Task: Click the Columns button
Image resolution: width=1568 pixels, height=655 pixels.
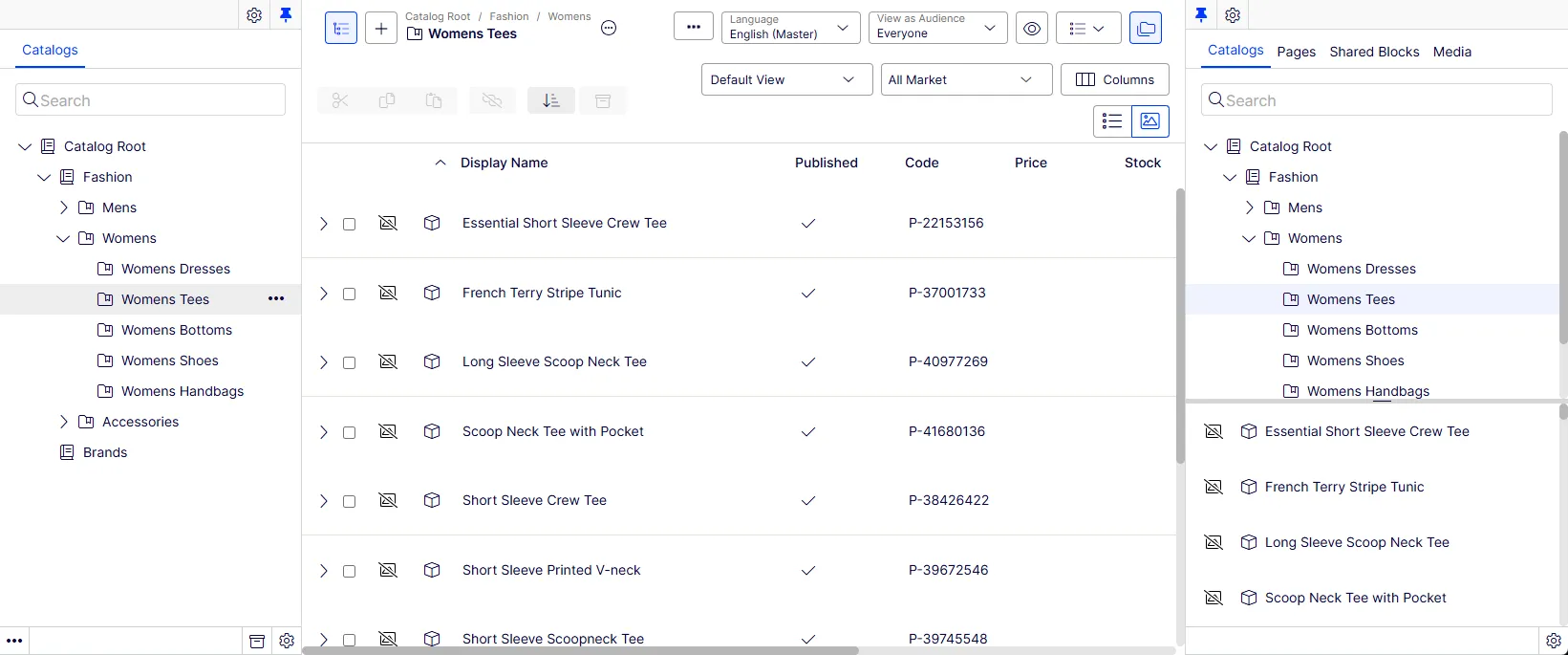Action: (1115, 79)
